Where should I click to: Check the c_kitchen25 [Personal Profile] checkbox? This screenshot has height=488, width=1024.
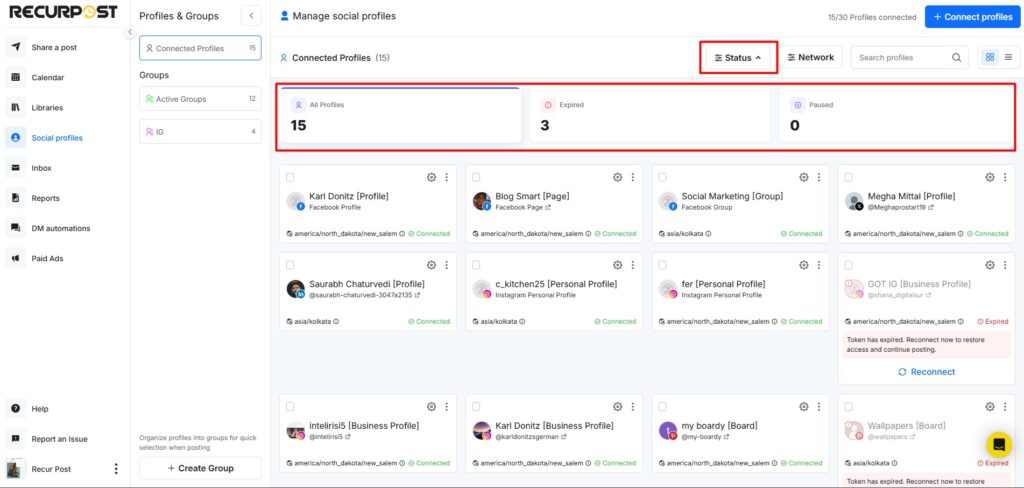point(476,265)
